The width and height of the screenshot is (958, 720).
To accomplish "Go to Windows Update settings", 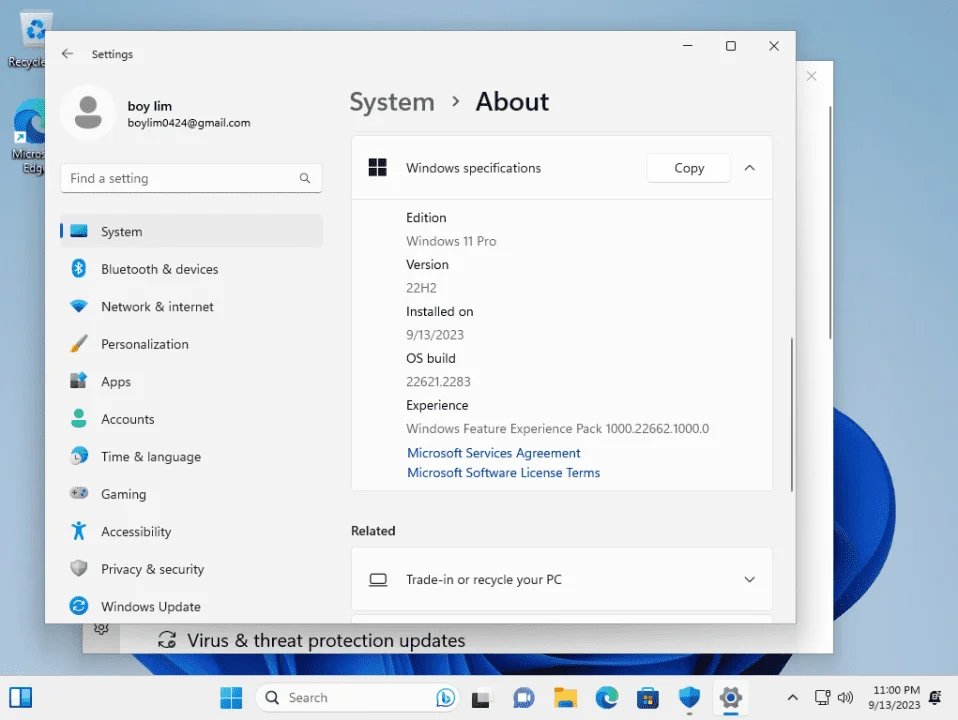I will click(x=191, y=606).
